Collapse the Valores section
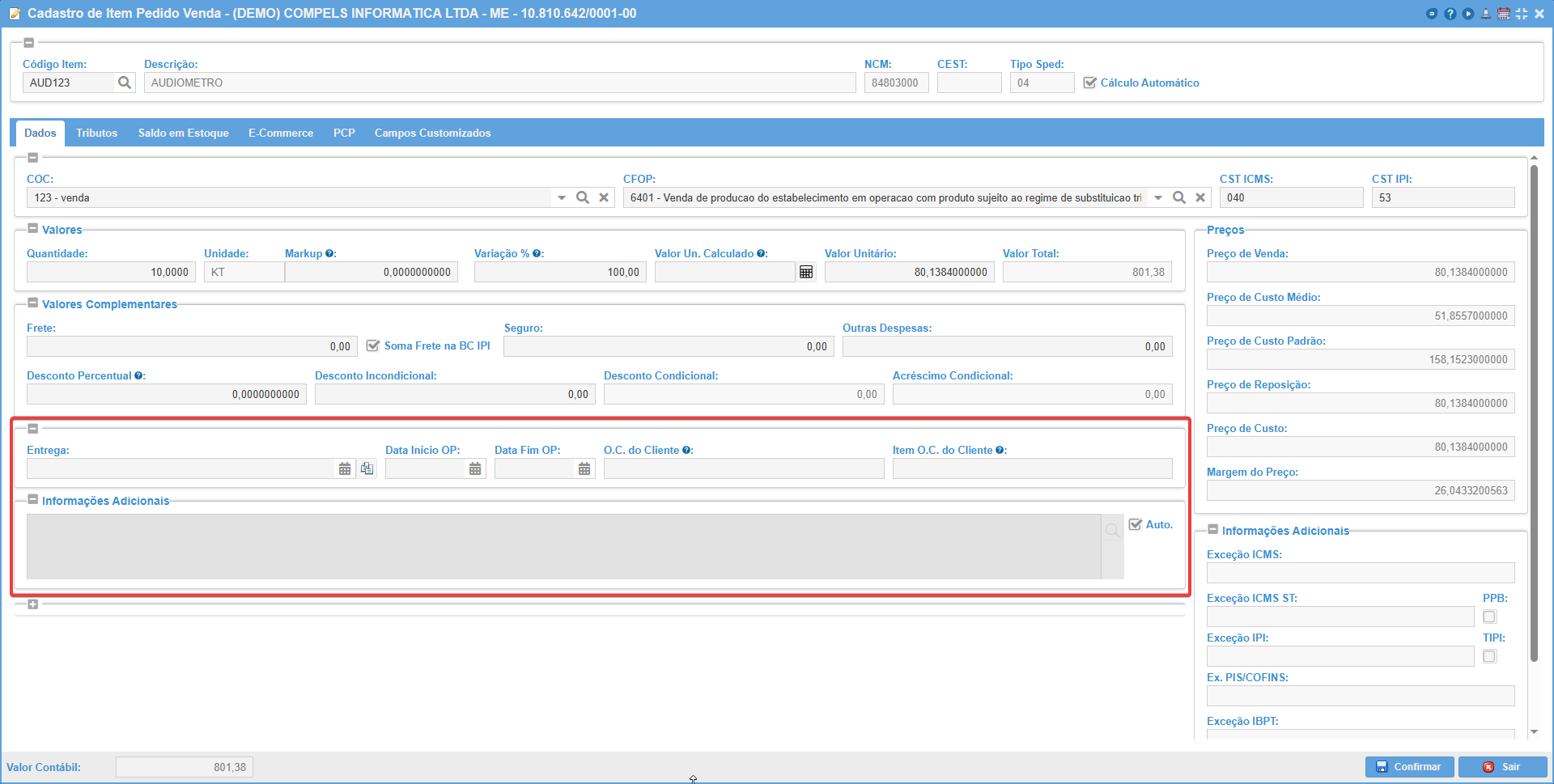1554x784 pixels. tap(33, 228)
